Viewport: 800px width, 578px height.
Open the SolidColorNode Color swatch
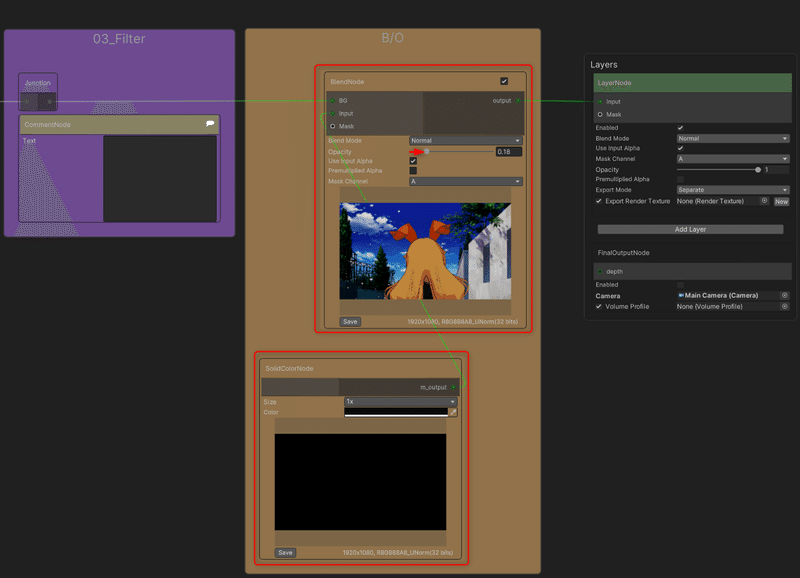(x=396, y=412)
